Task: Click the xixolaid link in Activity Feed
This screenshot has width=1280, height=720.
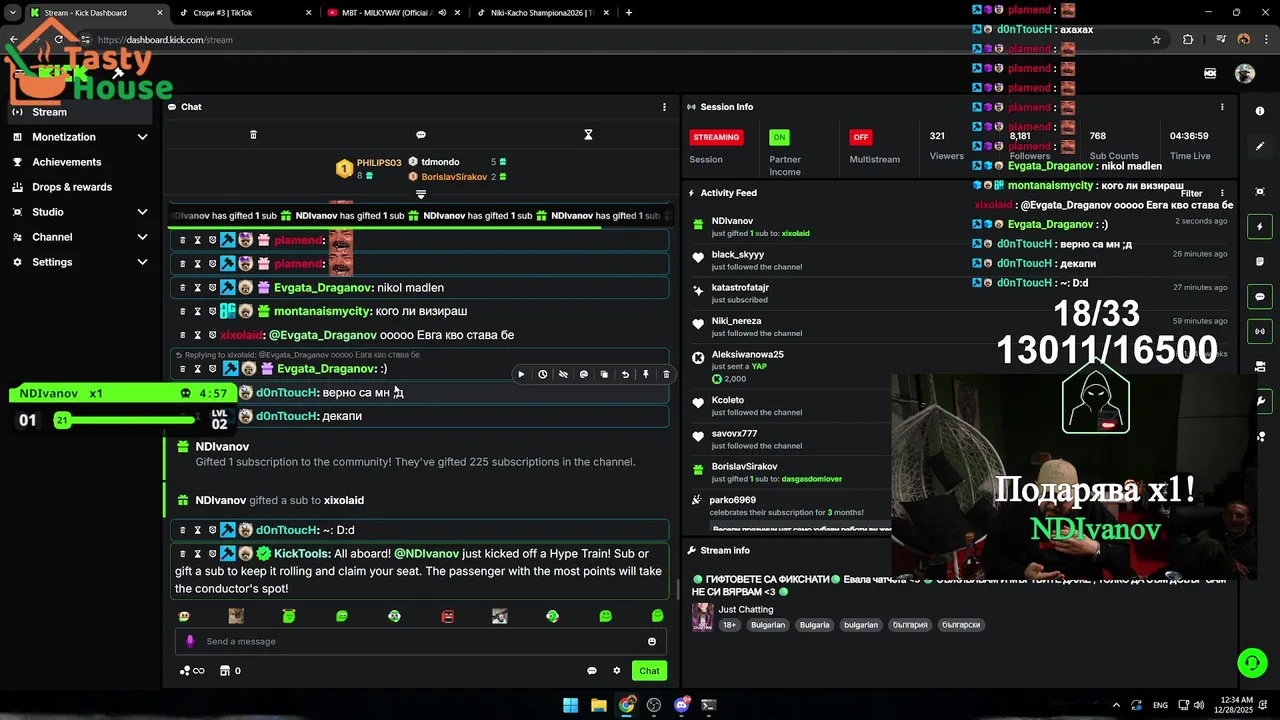Action: tap(795, 233)
